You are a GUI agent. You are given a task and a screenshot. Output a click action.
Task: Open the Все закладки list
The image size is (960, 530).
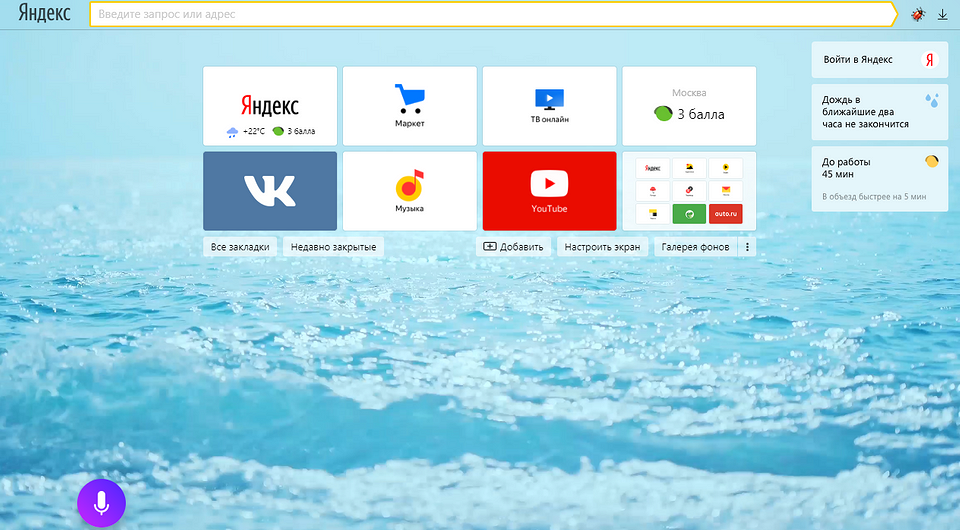(x=241, y=247)
